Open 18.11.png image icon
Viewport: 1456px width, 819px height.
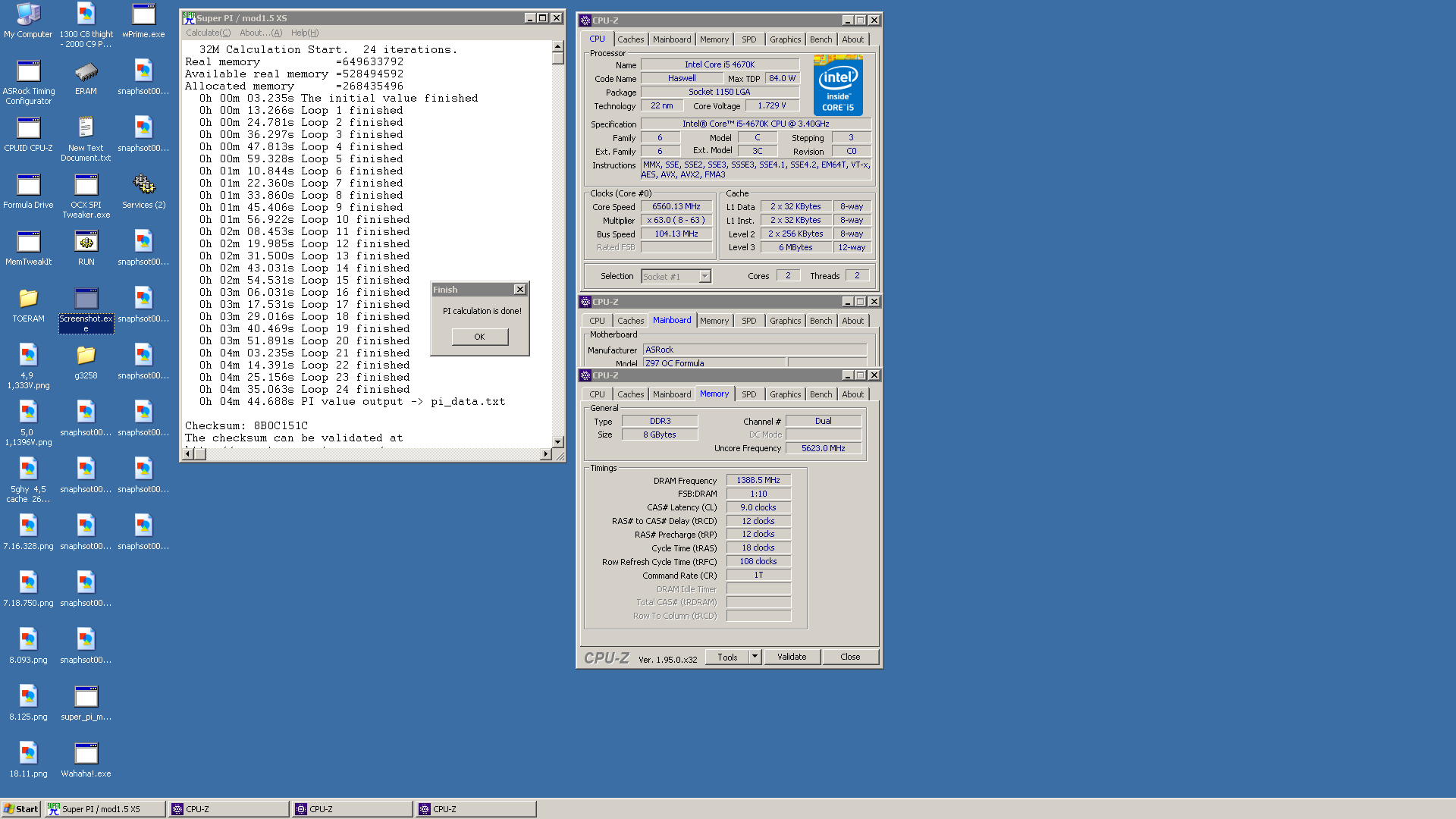[x=28, y=760]
